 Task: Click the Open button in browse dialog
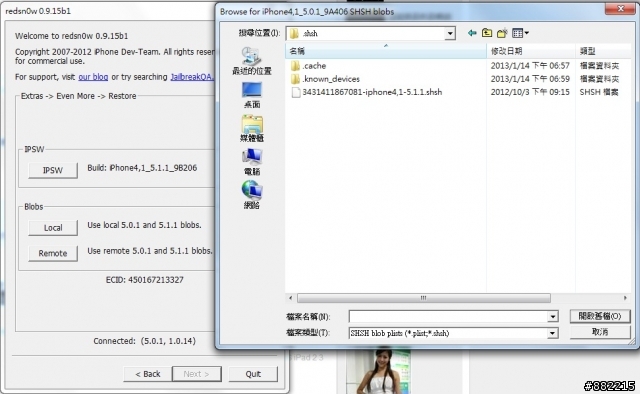point(600,316)
